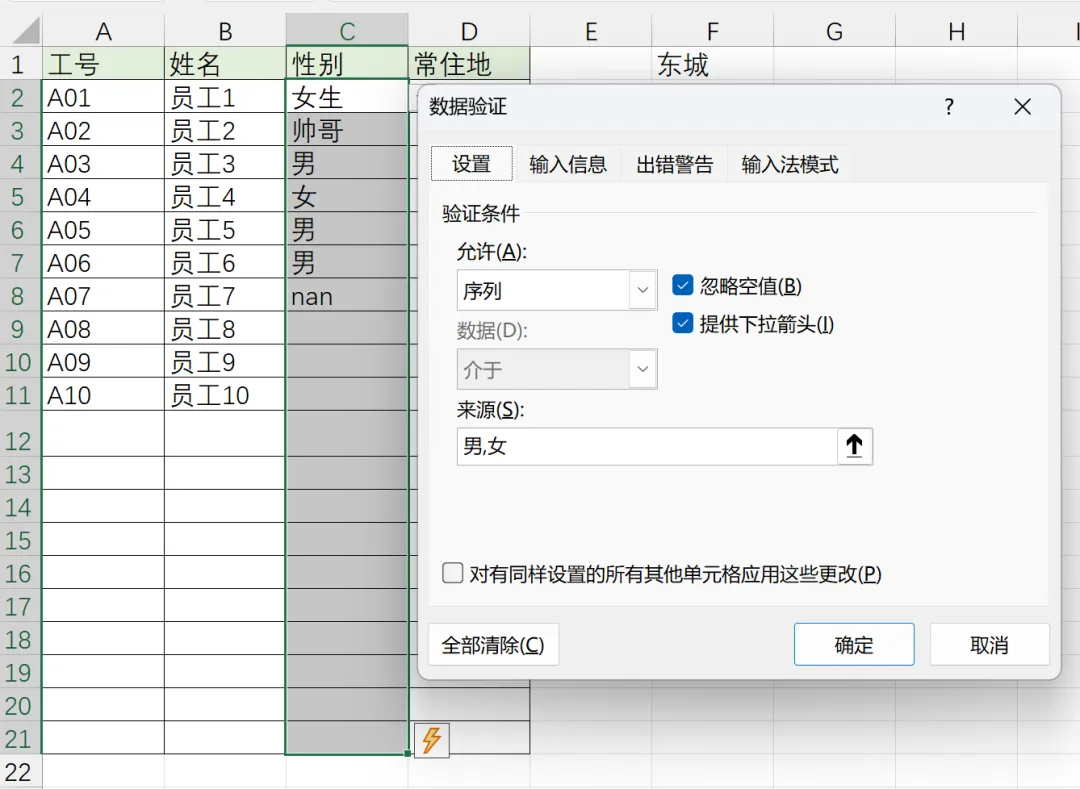Screen dimensions: 1080x789
Task: Click the 常住地 header cell
Action: [469, 64]
